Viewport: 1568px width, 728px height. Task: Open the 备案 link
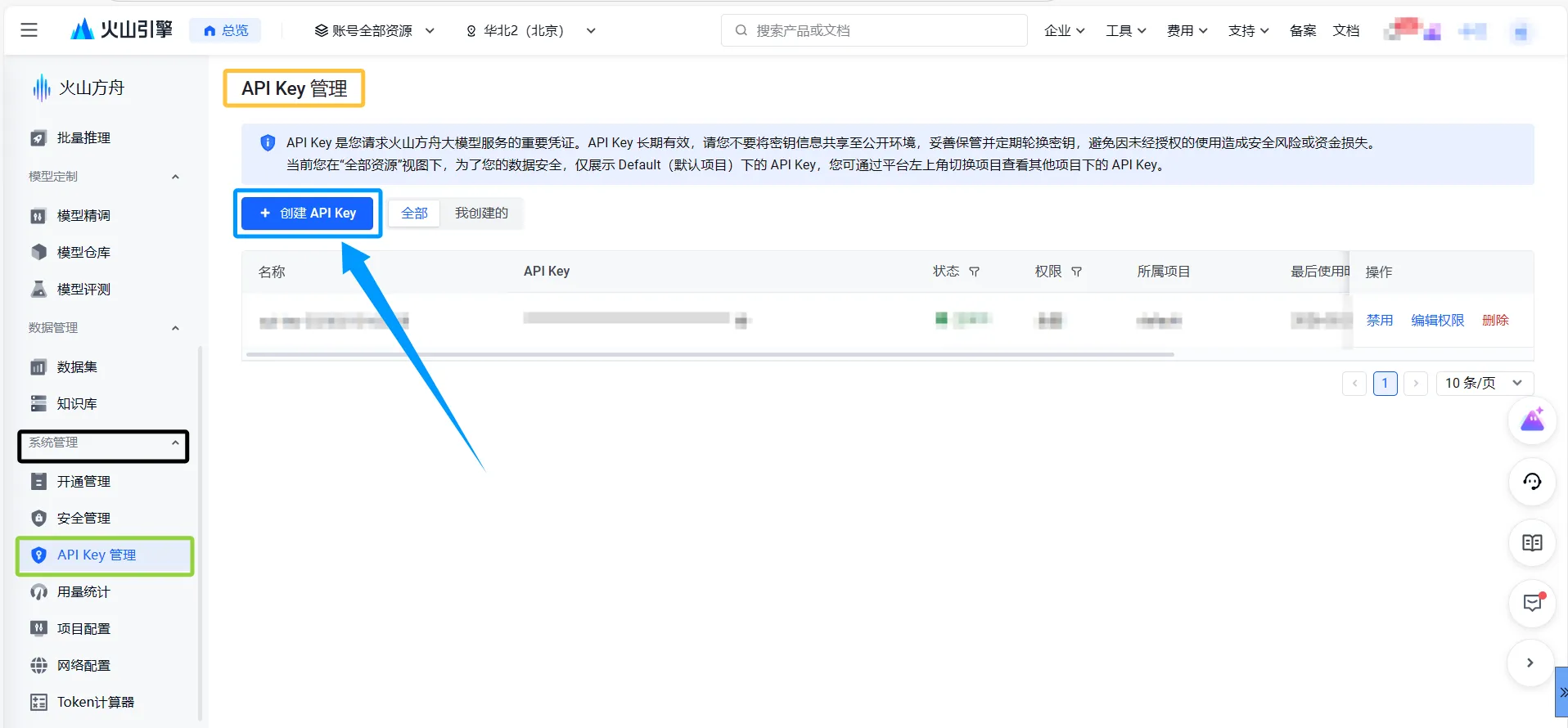[x=1303, y=31]
